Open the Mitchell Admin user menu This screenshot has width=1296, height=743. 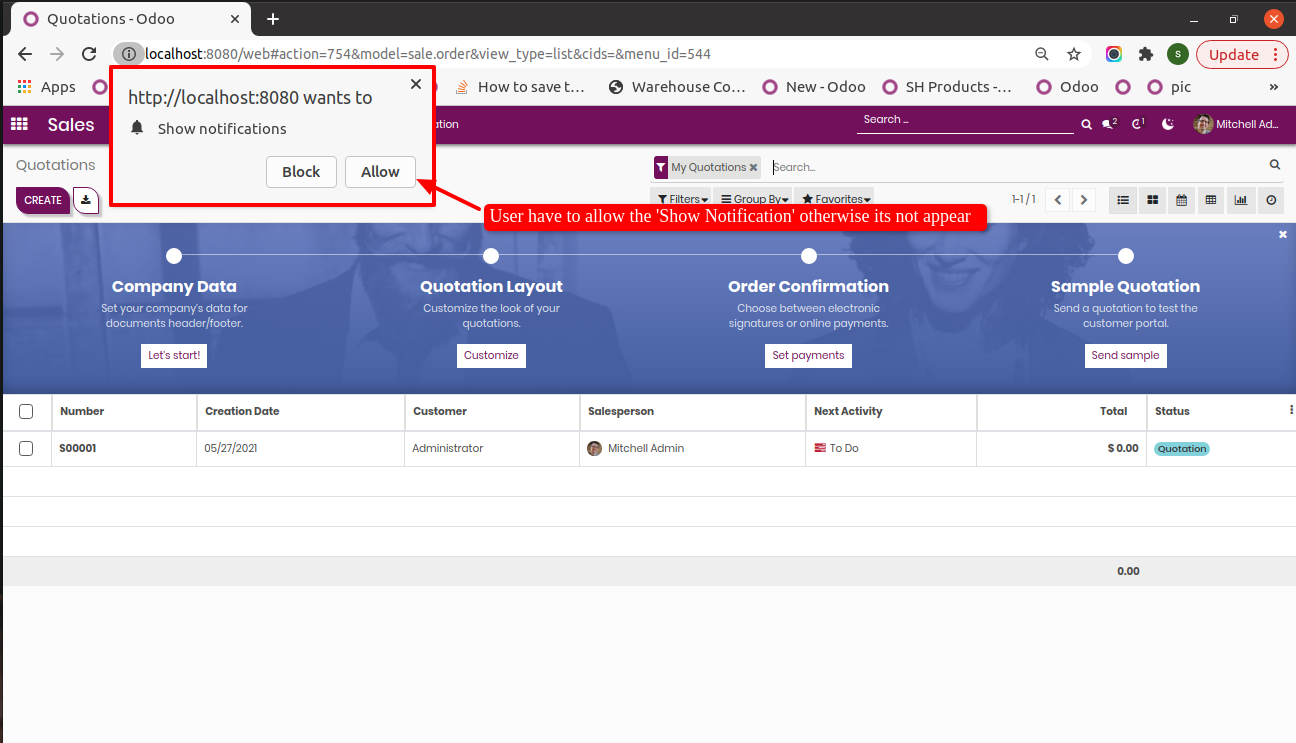pyautogui.click(x=1236, y=124)
